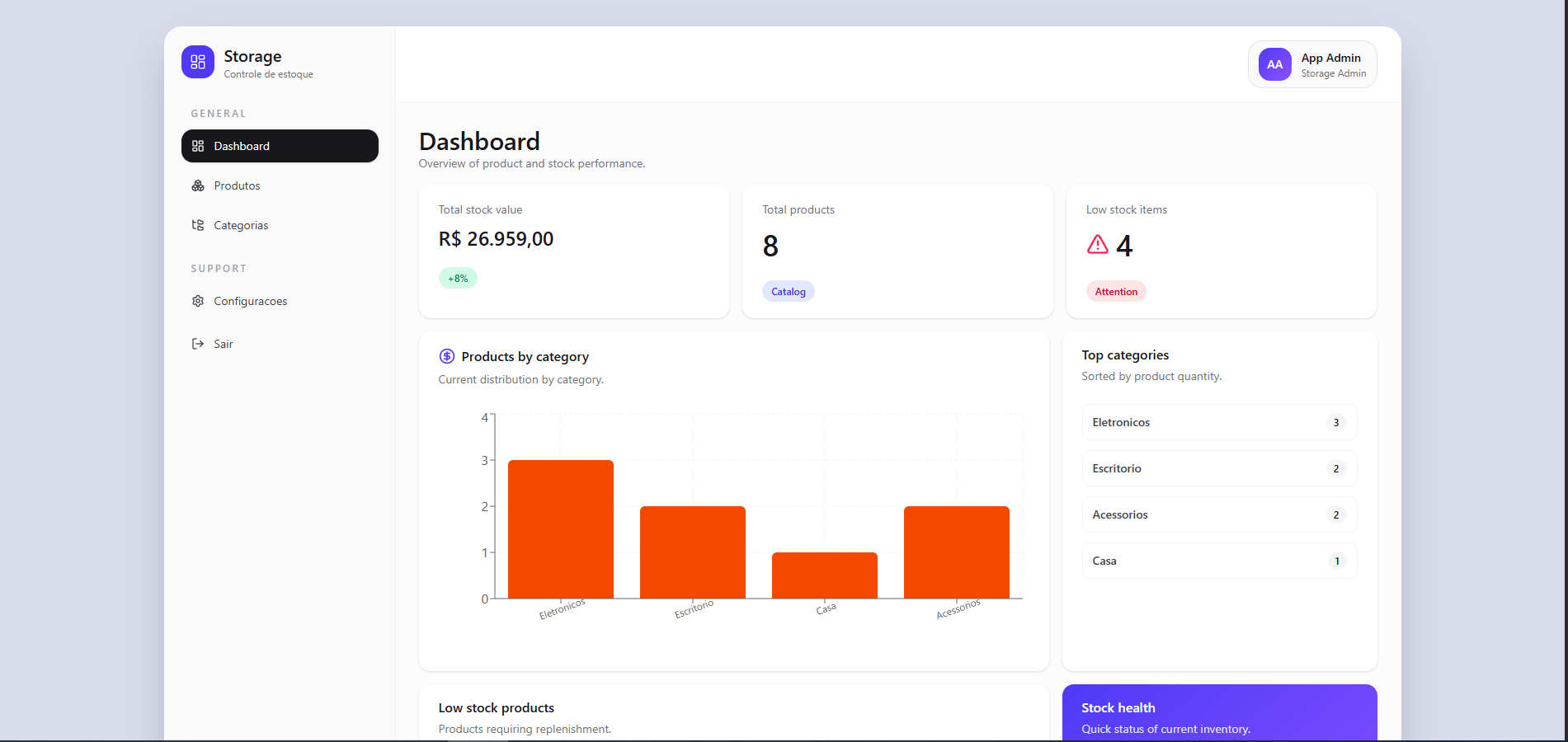Image resolution: width=1568 pixels, height=742 pixels.
Task: Click the Eletronicos bar in the chart
Action: (561, 529)
